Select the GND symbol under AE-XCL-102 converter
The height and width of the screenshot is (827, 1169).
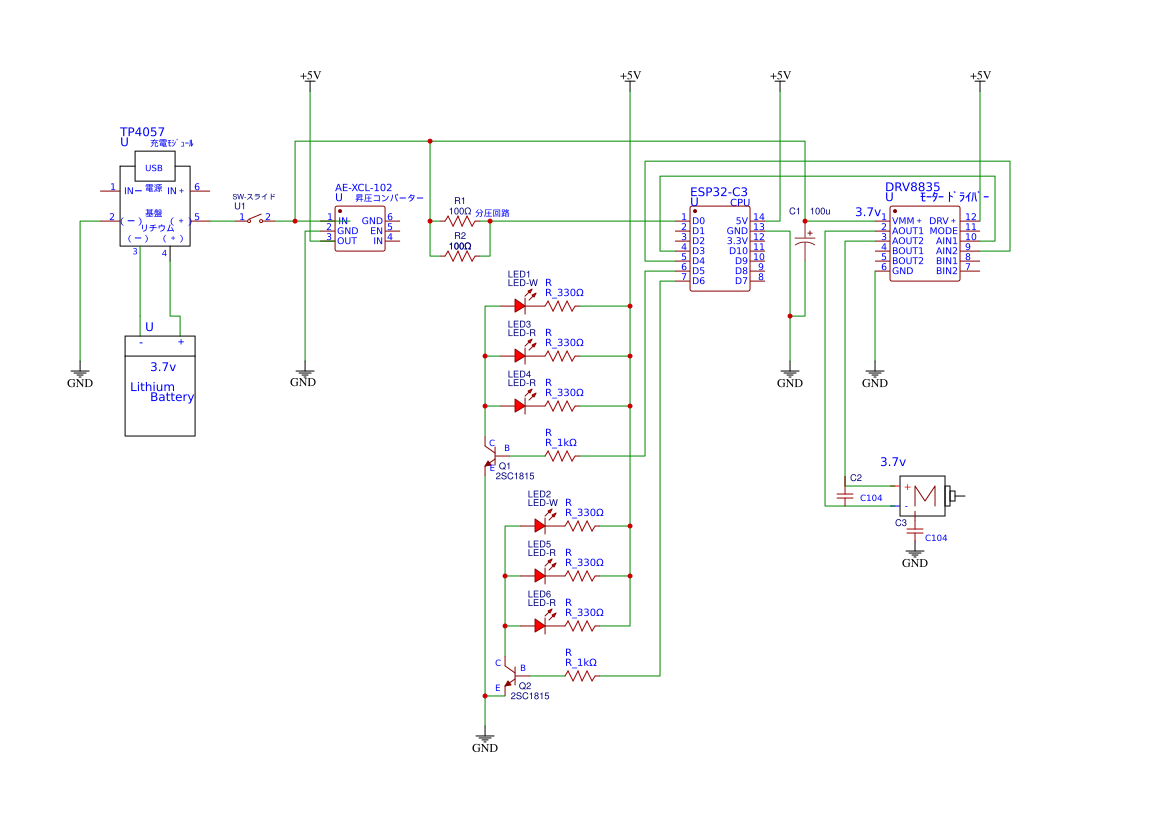coord(303,377)
